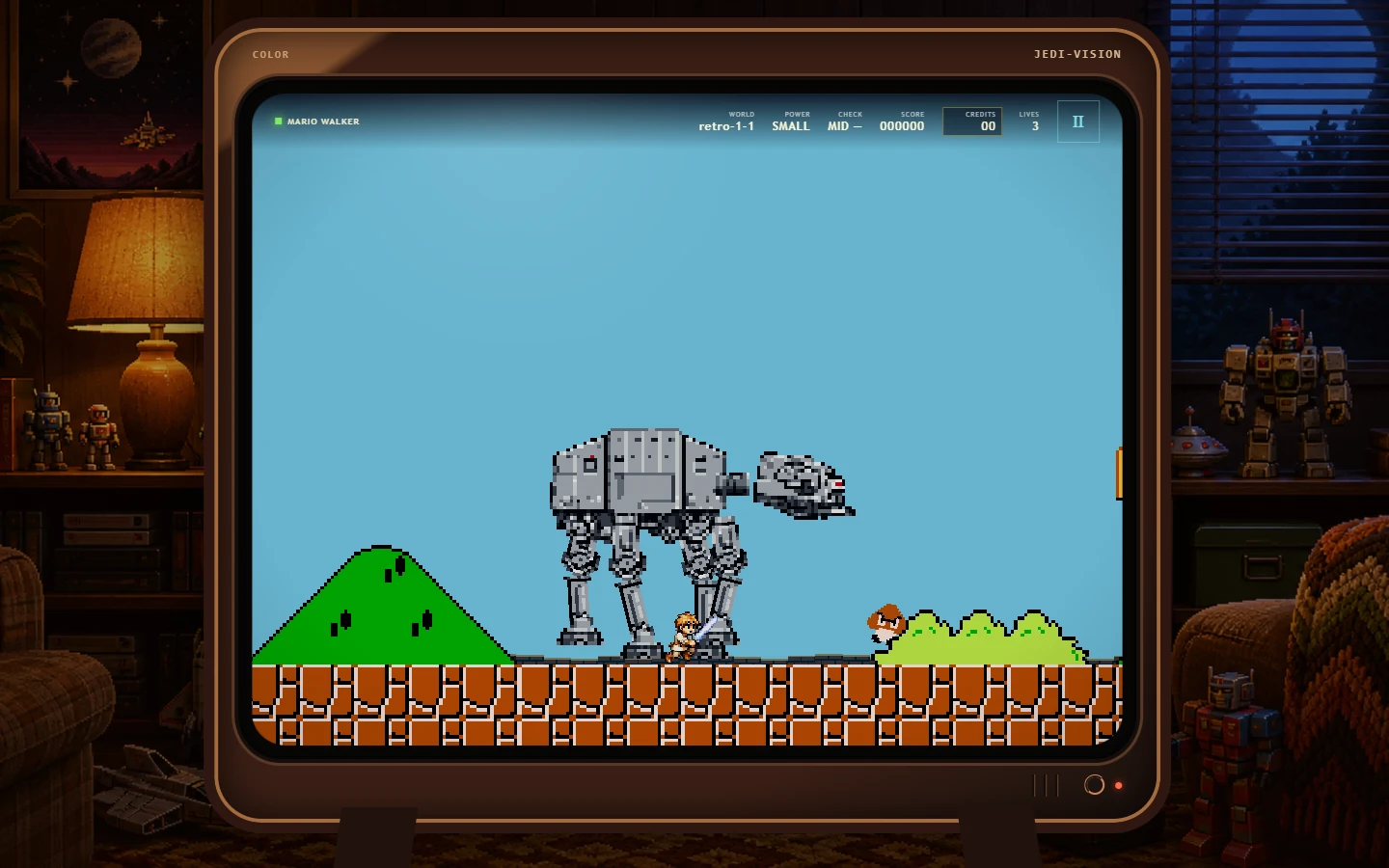Click the 'COLOR' label on TV
Screen dimensions: 1389x868
[x=271, y=55]
